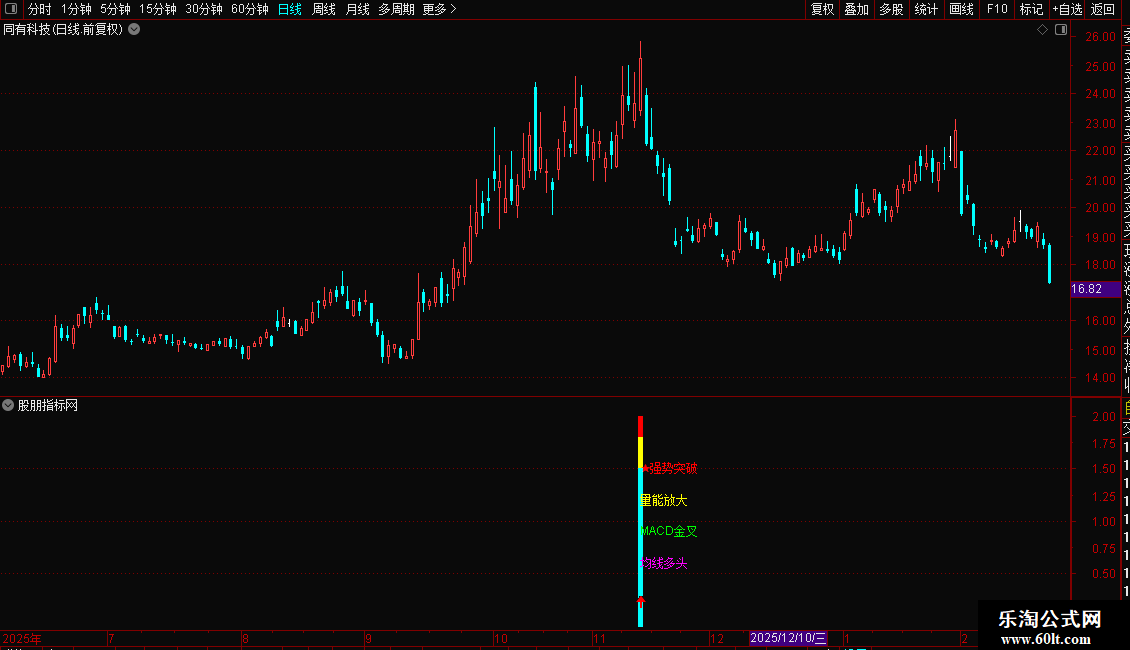The height and width of the screenshot is (650, 1130).
Task: Expand the 股朋指标网 indicator dropdown
Action: point(8,405)
